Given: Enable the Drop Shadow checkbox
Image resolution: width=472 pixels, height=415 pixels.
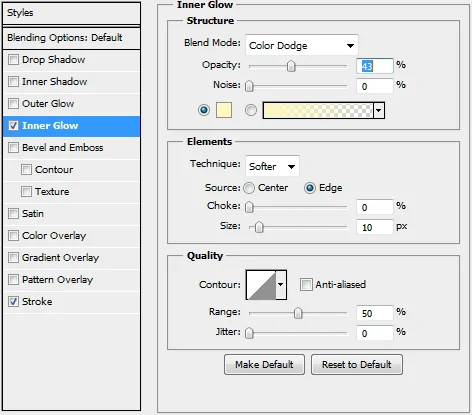Looking at the screenshot, I should pyautogui.click(x=13, y=60).
